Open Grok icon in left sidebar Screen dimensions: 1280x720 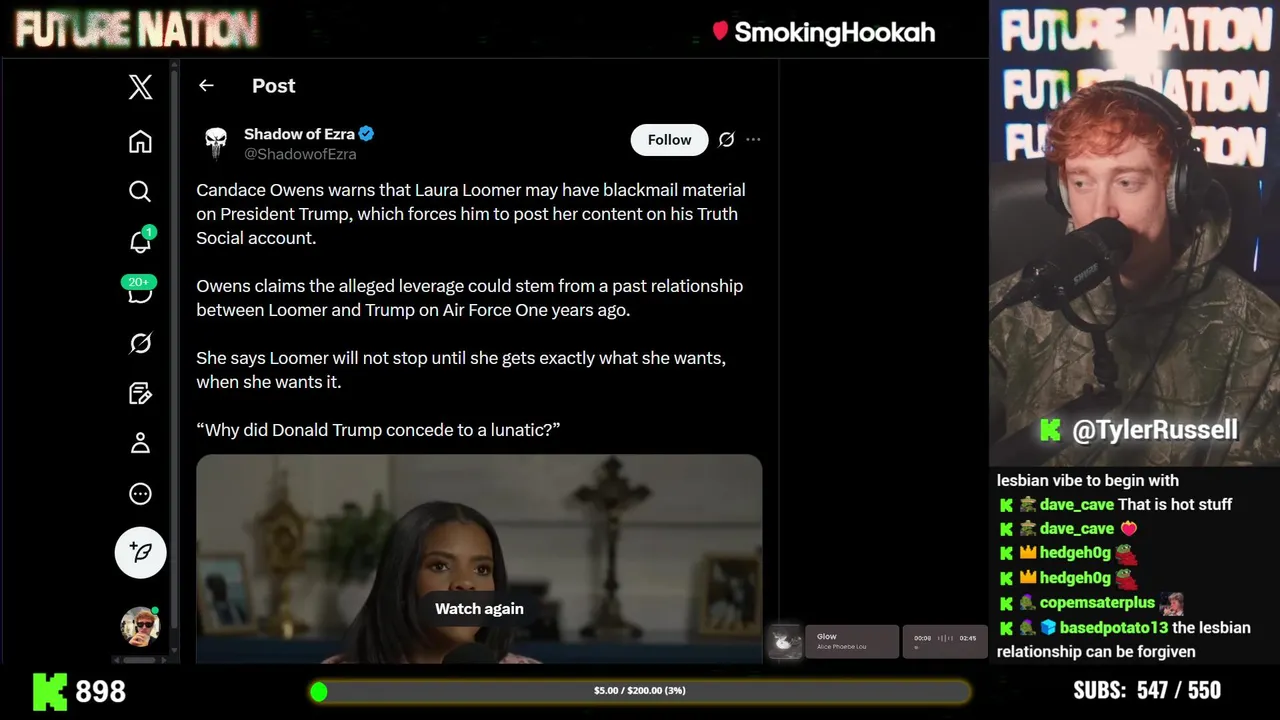140,343
